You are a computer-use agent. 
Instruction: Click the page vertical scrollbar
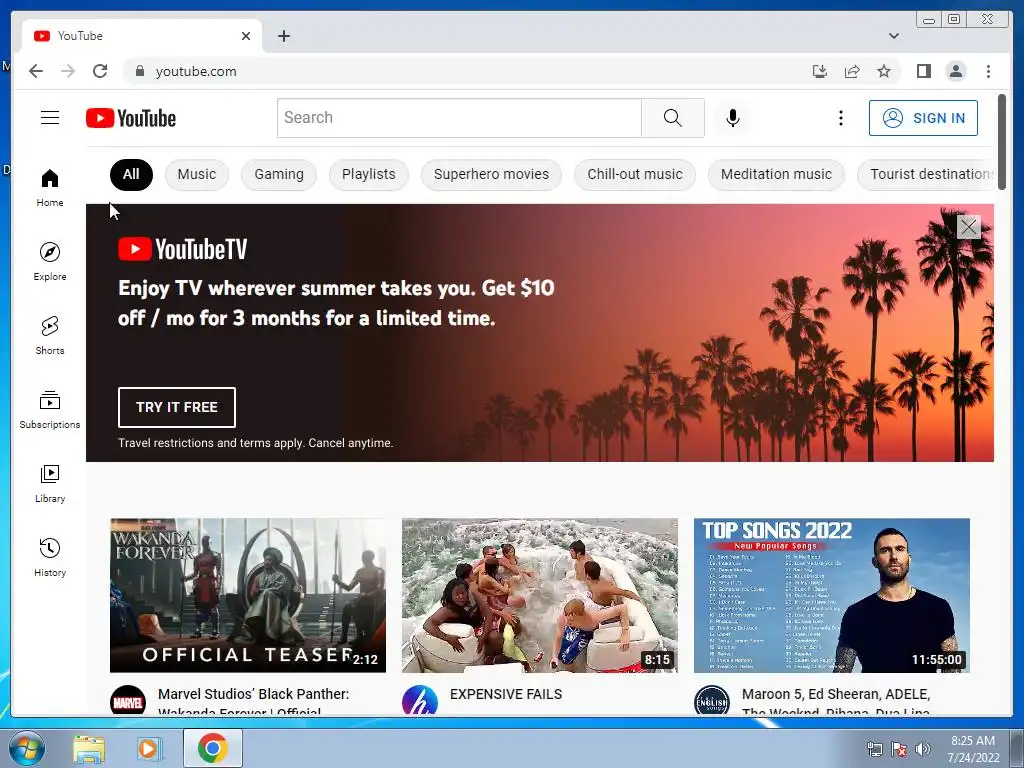[x=1002, y=142]
